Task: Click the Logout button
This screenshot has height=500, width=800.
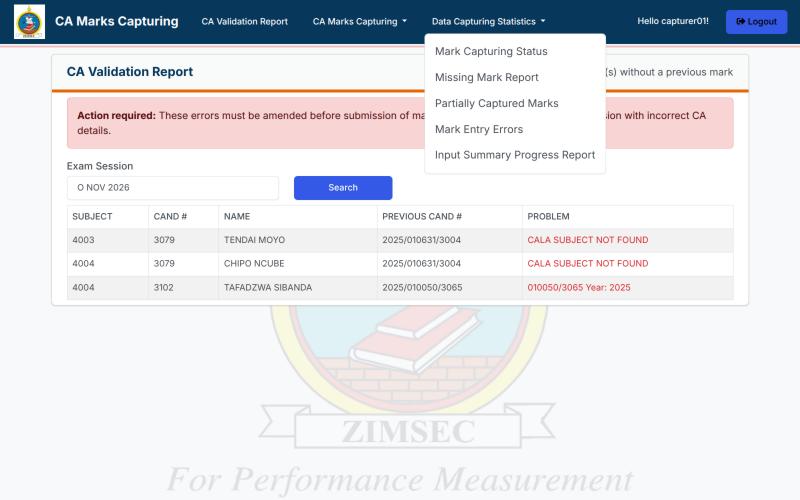Action: pyautogui.click(x=756, y=21)
